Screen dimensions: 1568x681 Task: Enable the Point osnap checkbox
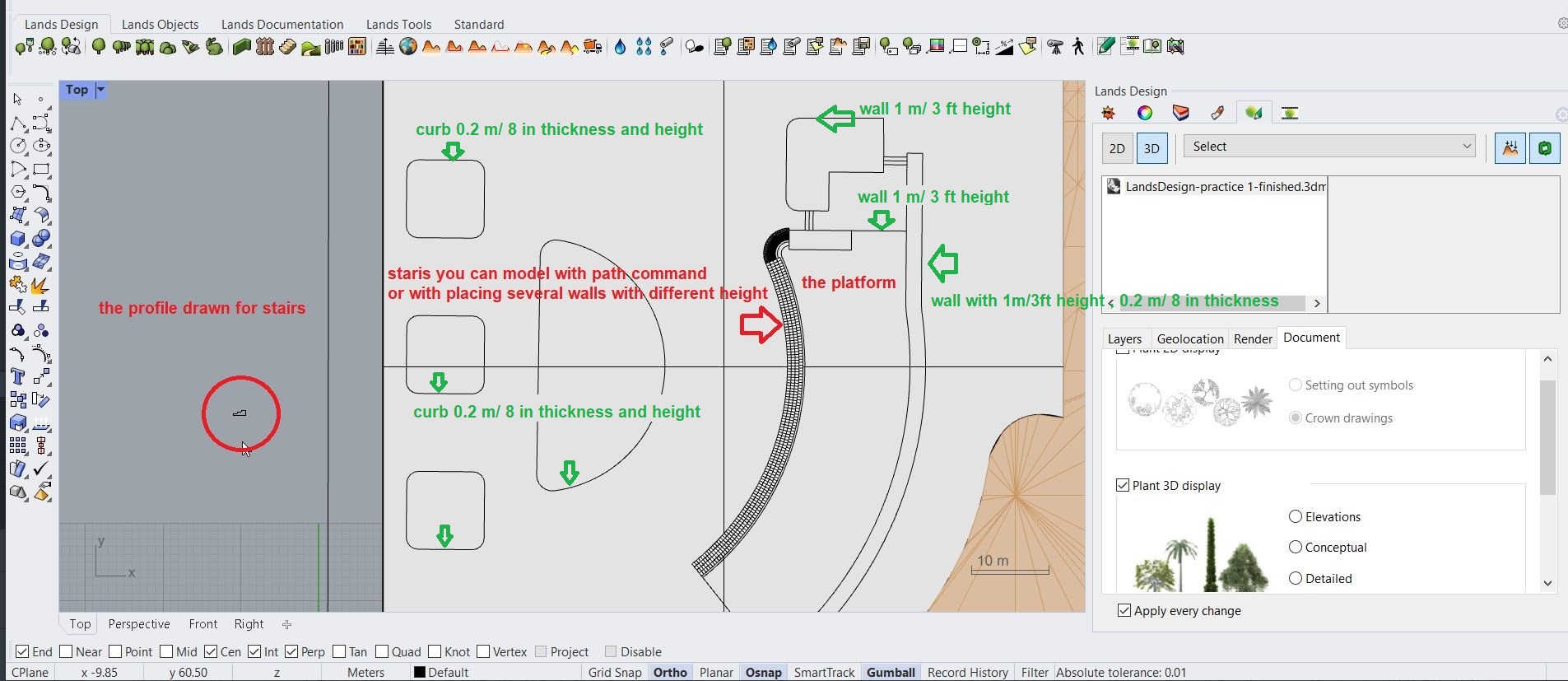115,651
